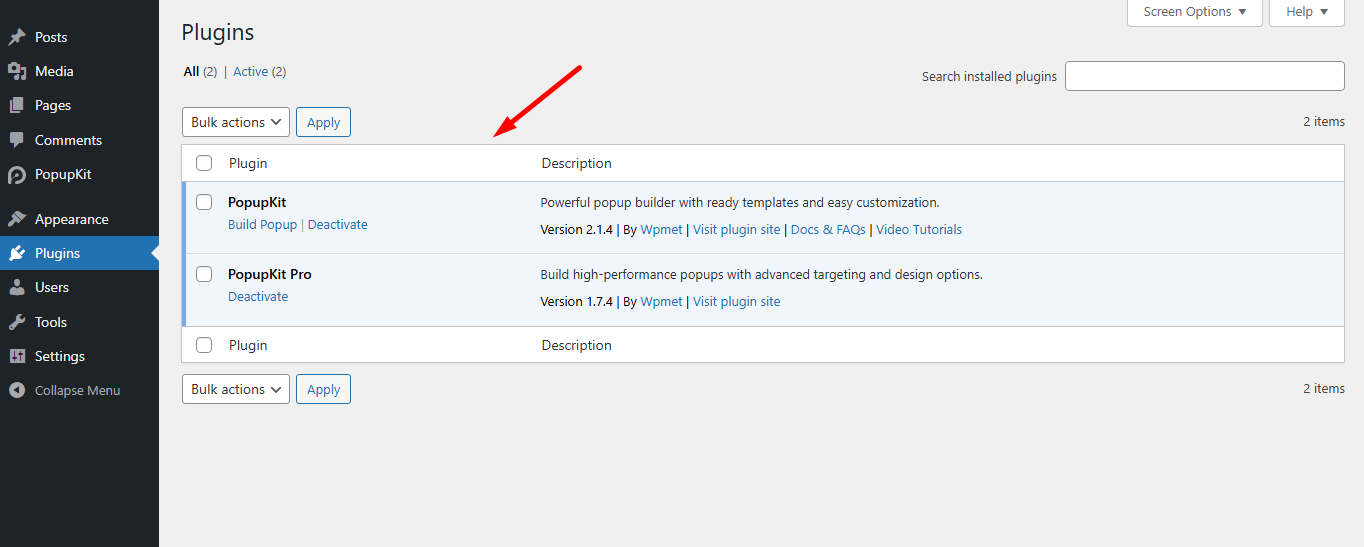Image resolution: width=1364 pixels, height=547 pixels.
Task: Click the bottom '2 items' count
Action: (1324, 389)
